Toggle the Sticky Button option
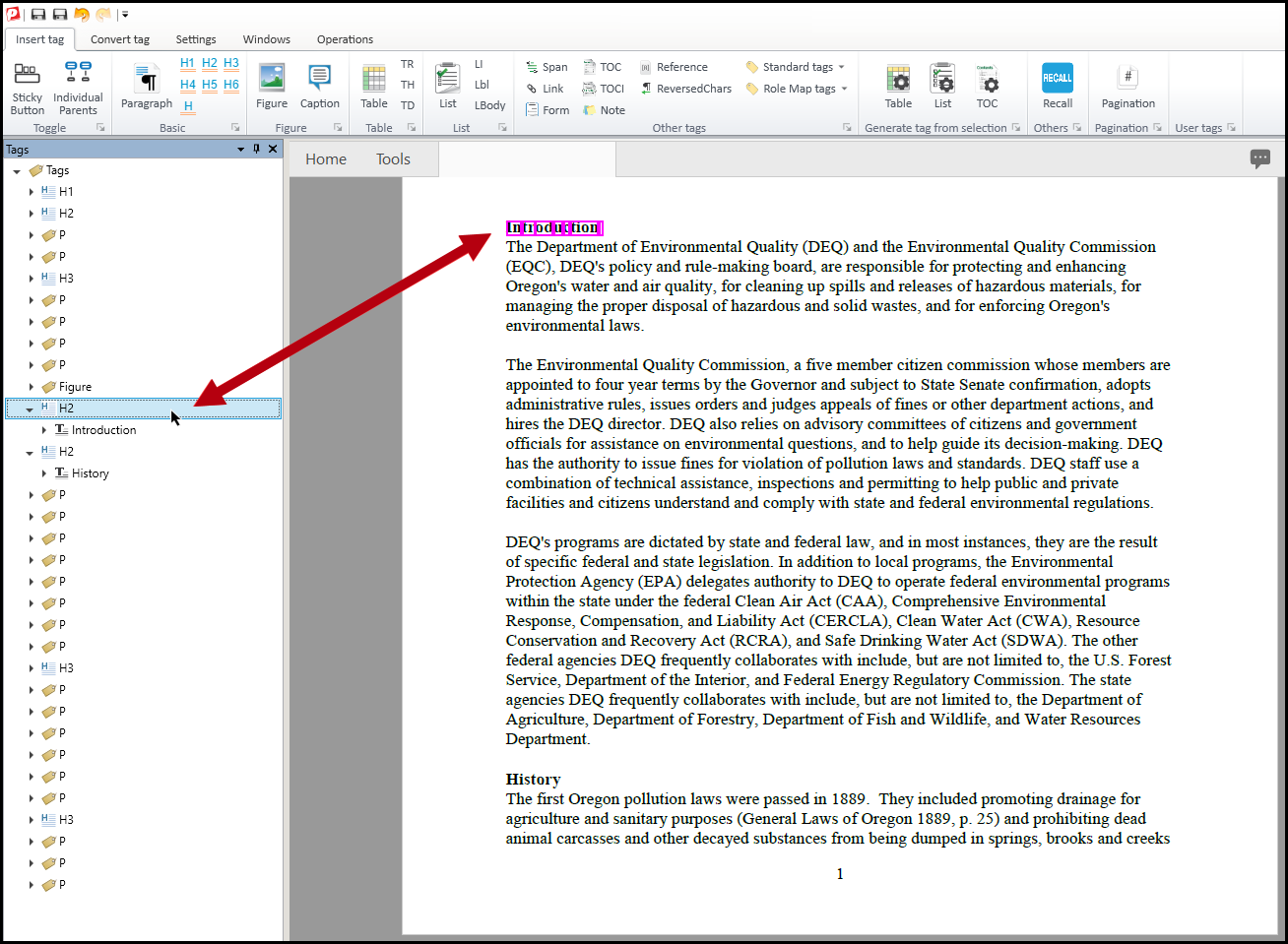 click(x=28, y=89)
